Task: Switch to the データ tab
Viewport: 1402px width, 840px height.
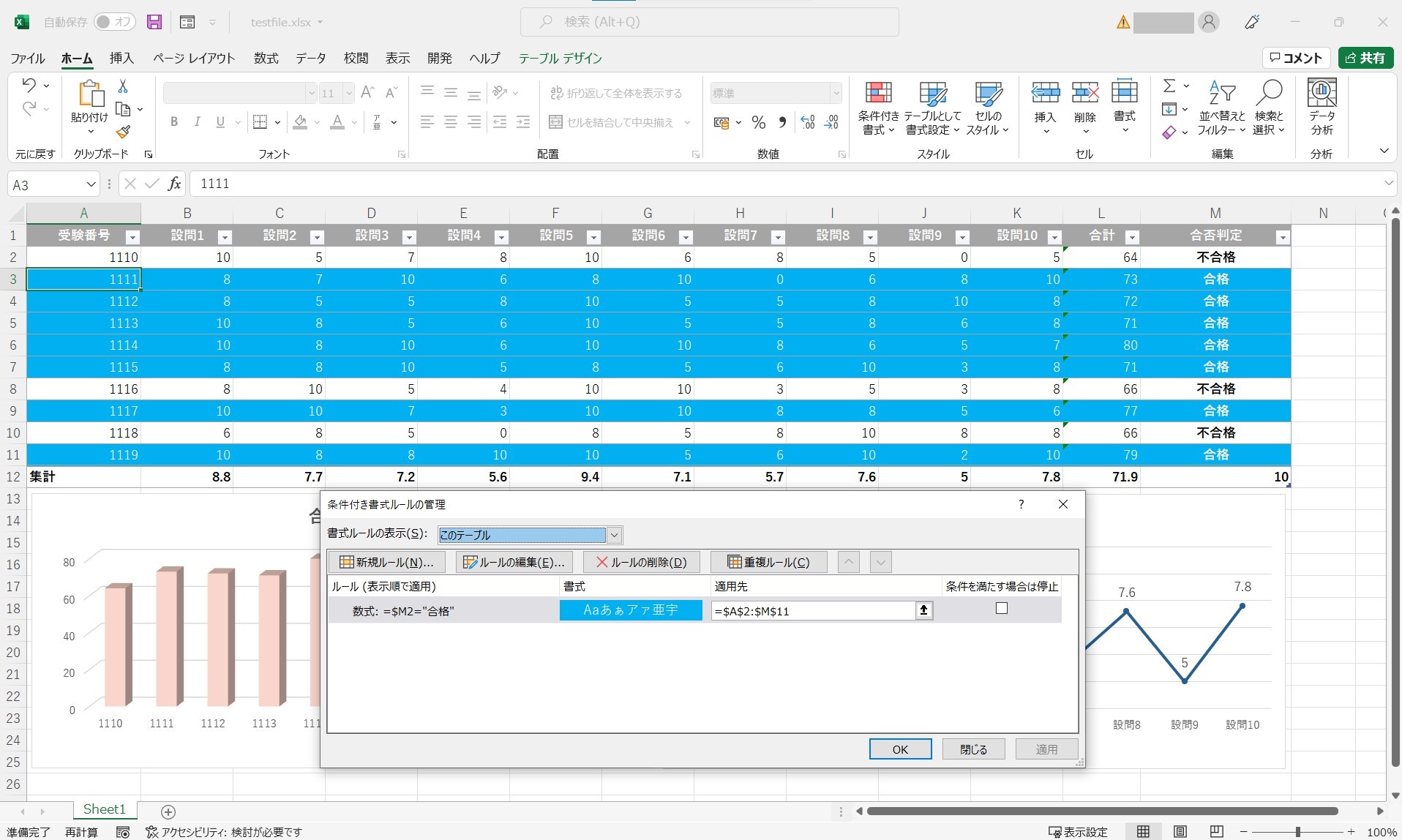Action: [311, 58]
